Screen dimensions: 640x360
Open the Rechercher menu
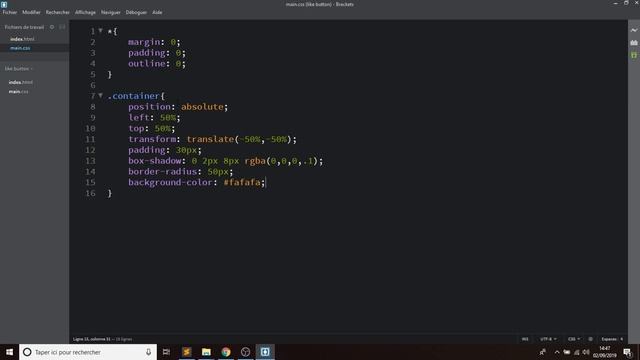click(58, 12)
